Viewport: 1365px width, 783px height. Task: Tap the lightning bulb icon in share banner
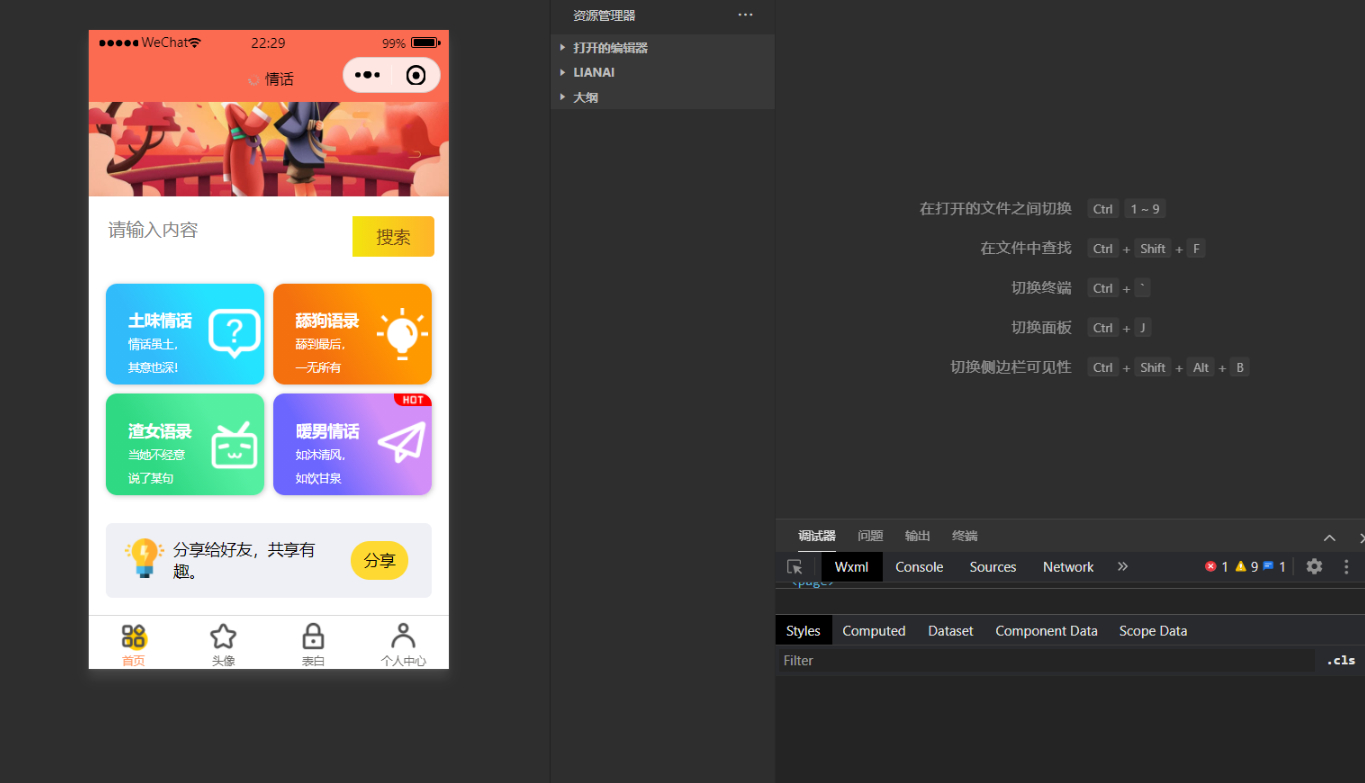pyautogui.click(x=144, y=558)
